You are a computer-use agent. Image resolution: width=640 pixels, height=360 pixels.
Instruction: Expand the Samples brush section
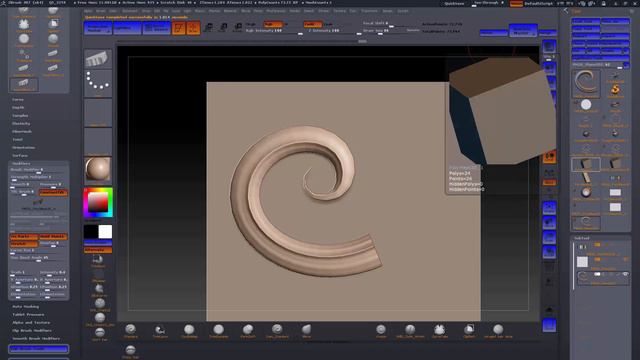pyautogui.click(x=20, y=116)
